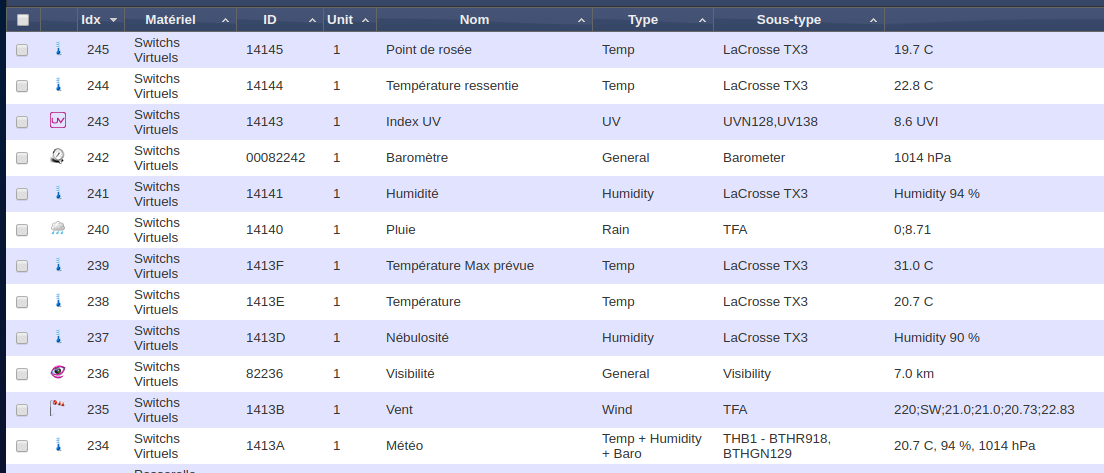The height and width of the screenshot is (473, 1104).
Task: Click the rain cloud icon for Pluie
Action: click(58, 230)
